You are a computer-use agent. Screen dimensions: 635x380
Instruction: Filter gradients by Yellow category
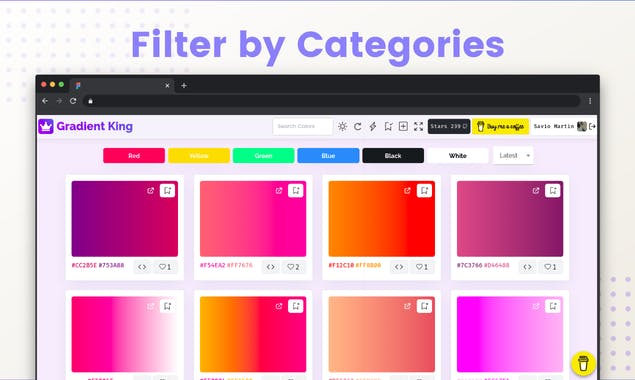tap(199, 156)
